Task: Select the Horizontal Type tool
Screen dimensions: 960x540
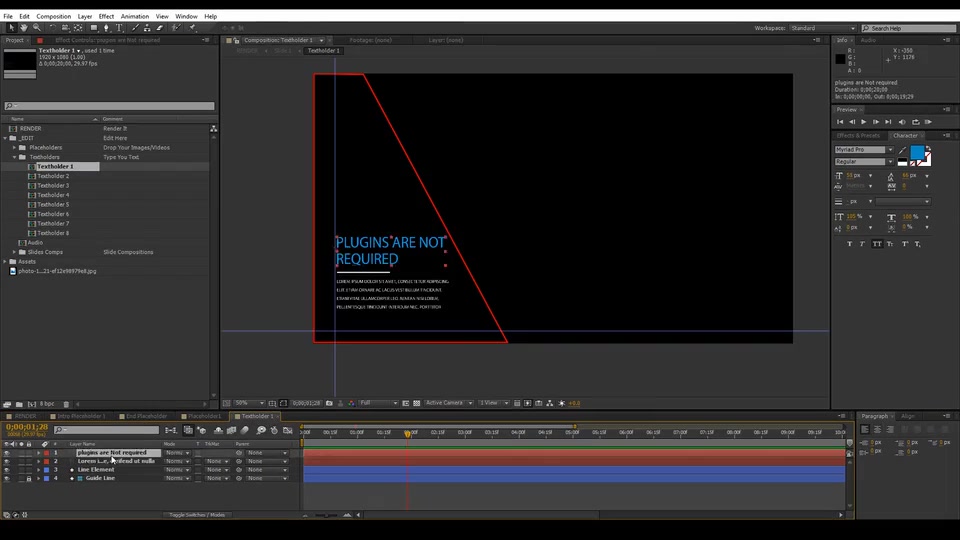Action: click(119, 28)
